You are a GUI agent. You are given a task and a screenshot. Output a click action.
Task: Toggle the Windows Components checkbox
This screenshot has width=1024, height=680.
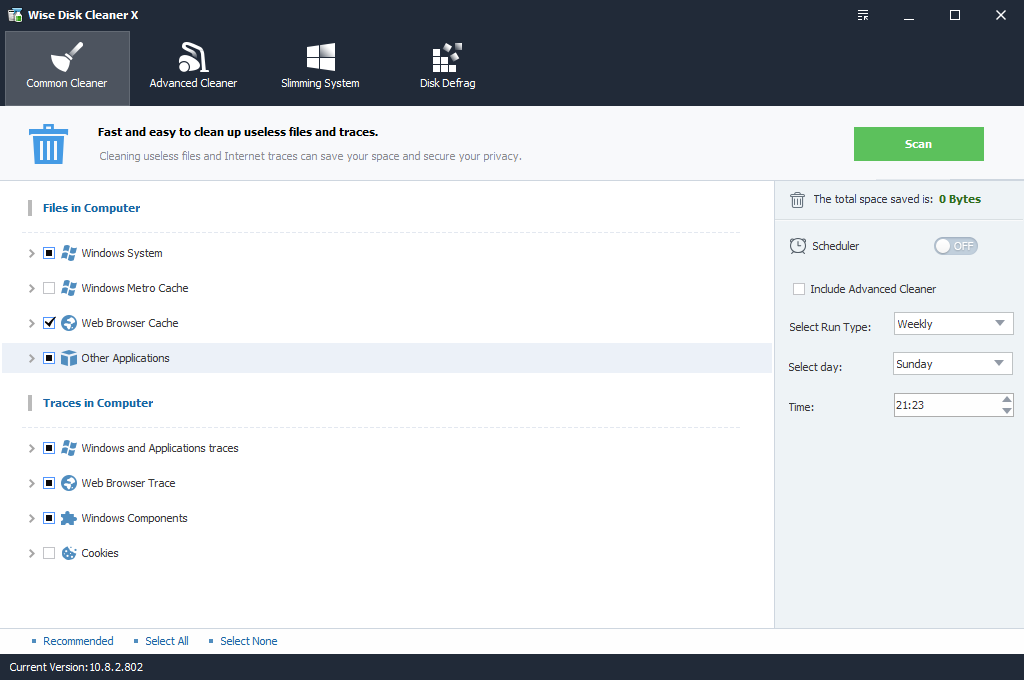[x=49, y=518]
